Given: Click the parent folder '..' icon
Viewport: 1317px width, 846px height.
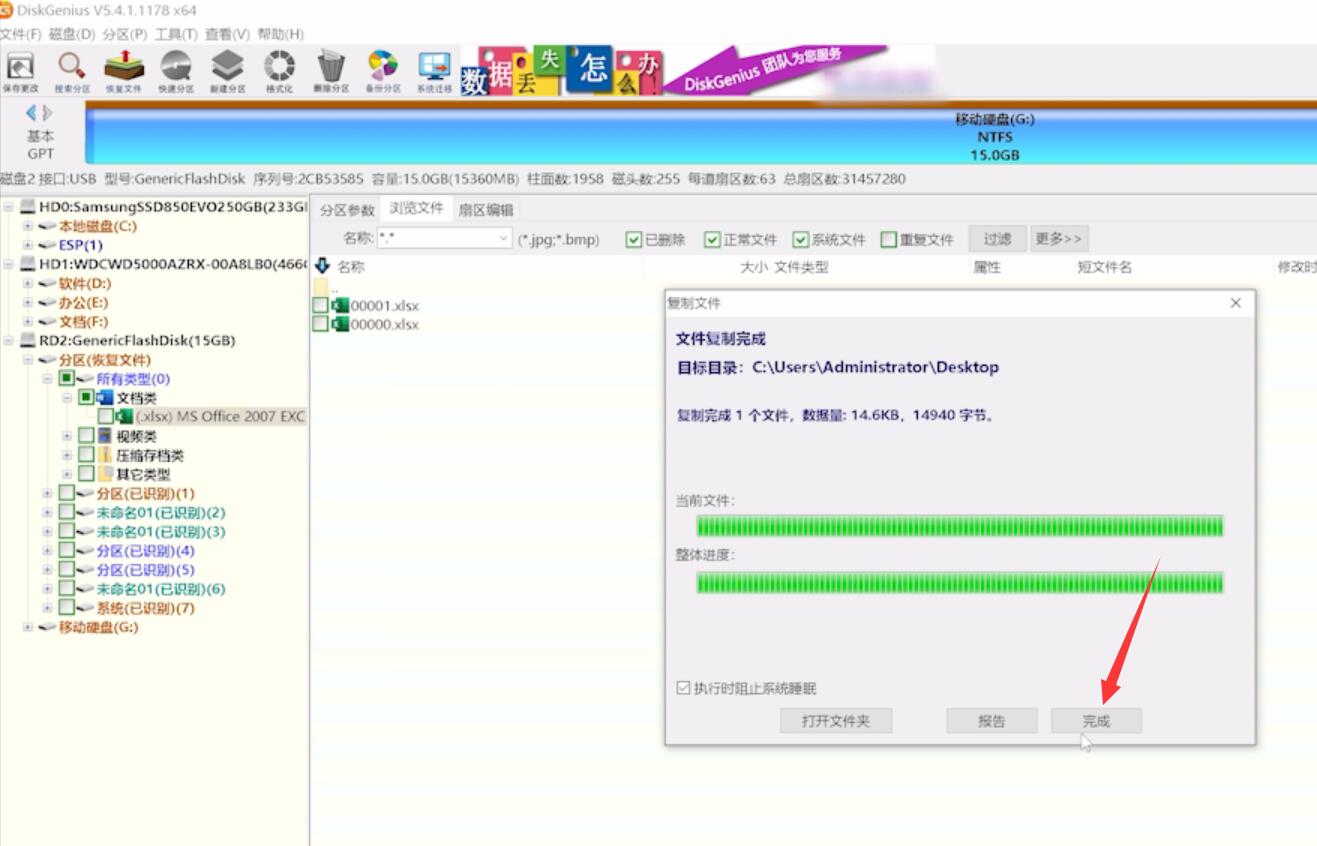Looking at the screenshot, I should click(323, 287).
